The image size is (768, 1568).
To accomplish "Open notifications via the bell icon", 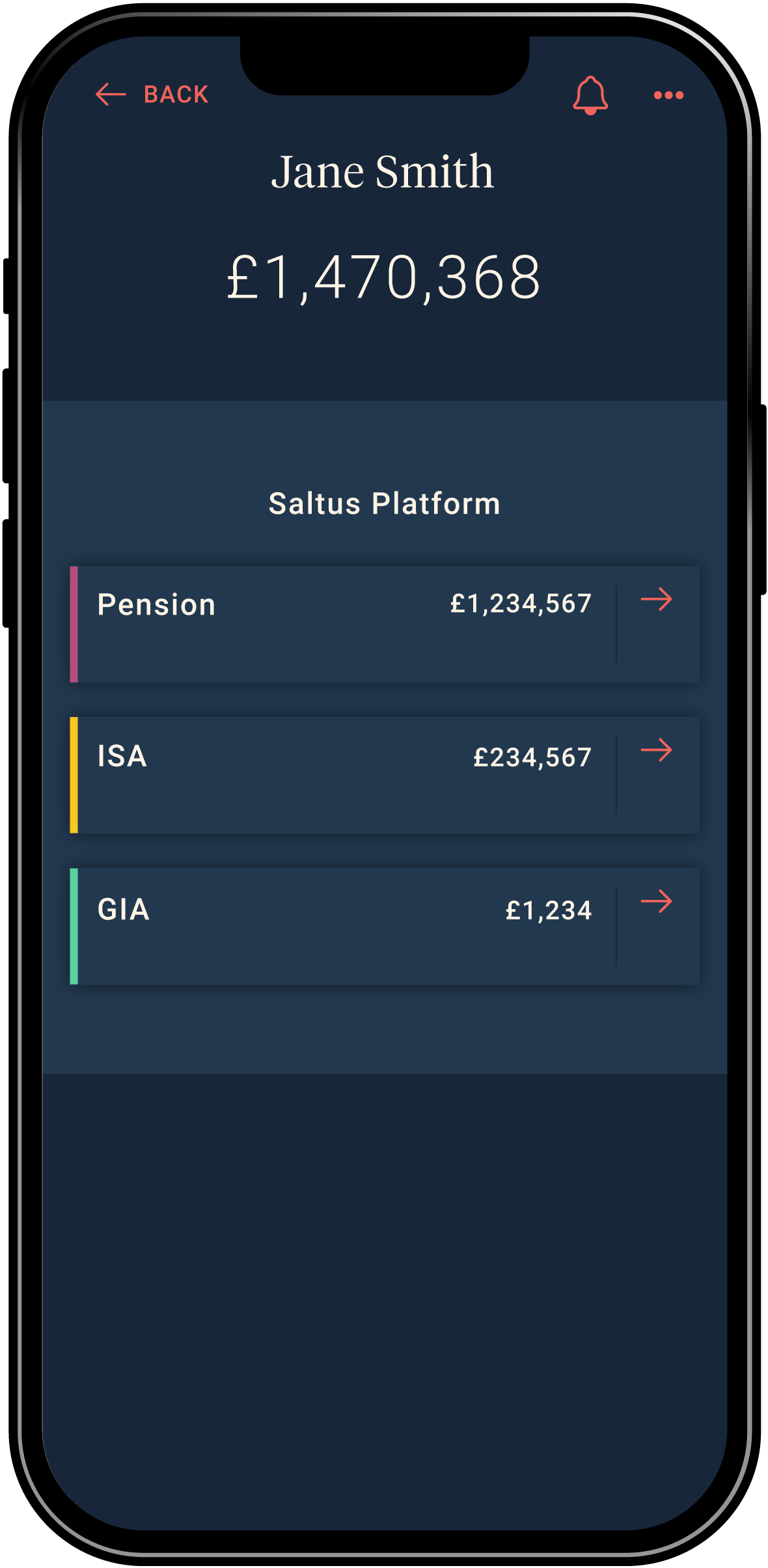I will (x=591, y=94).
